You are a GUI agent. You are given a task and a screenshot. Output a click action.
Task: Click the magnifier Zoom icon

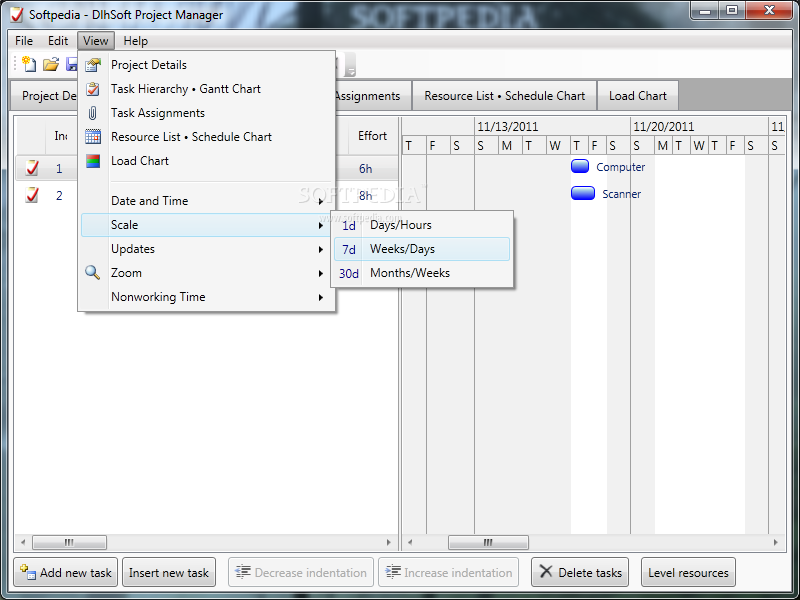[x=92, y=272]
